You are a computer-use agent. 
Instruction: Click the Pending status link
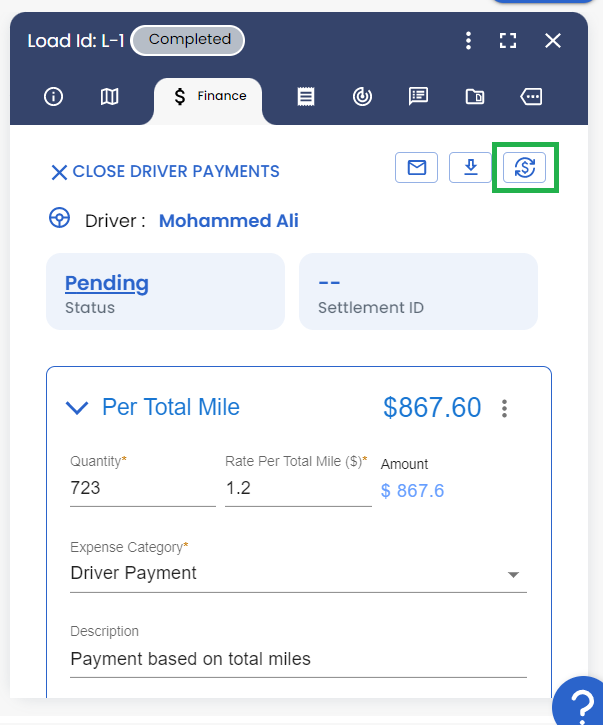(x=107, y=283)
